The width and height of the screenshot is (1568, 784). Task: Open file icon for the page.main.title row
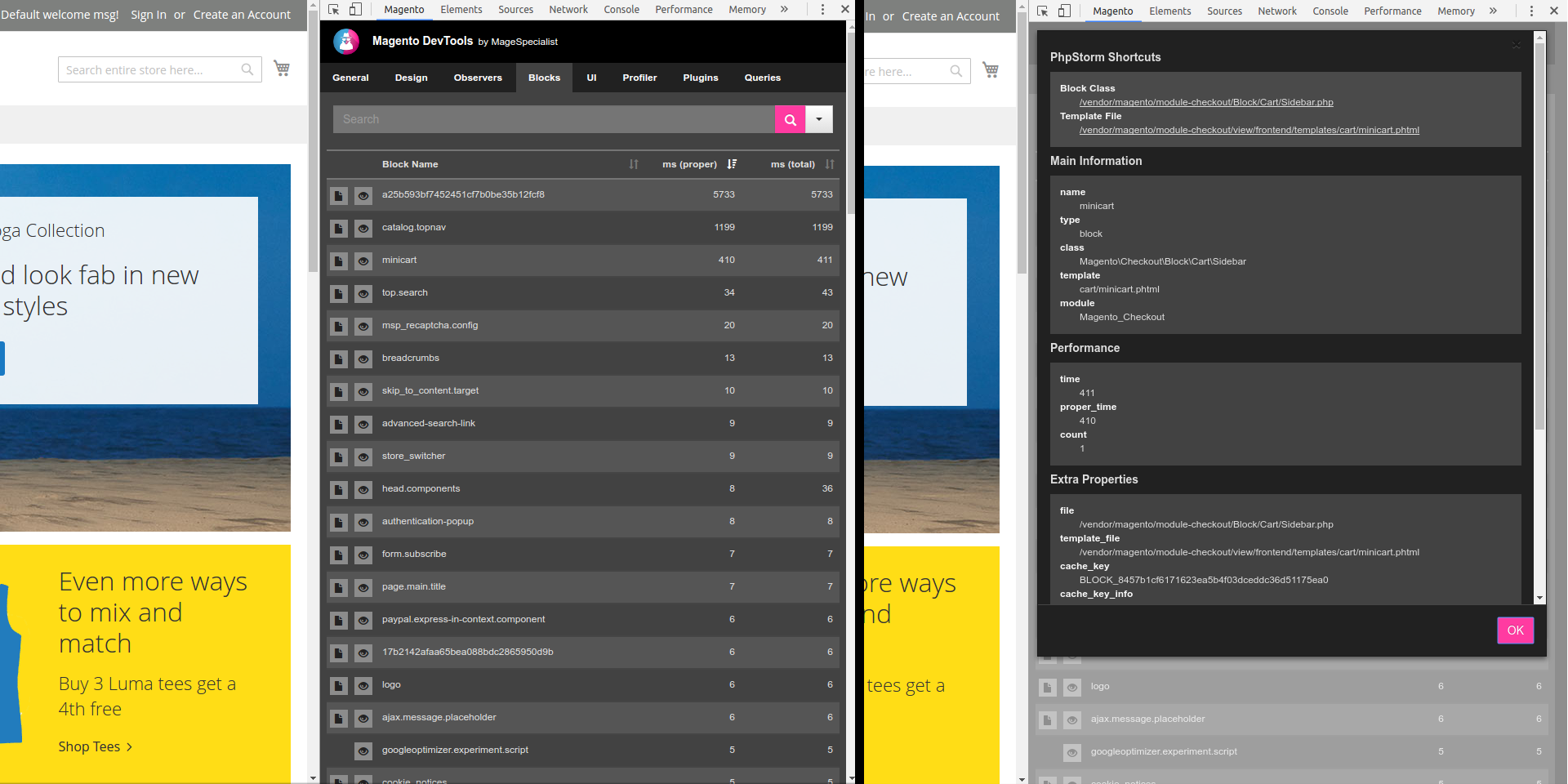point(339,587)
